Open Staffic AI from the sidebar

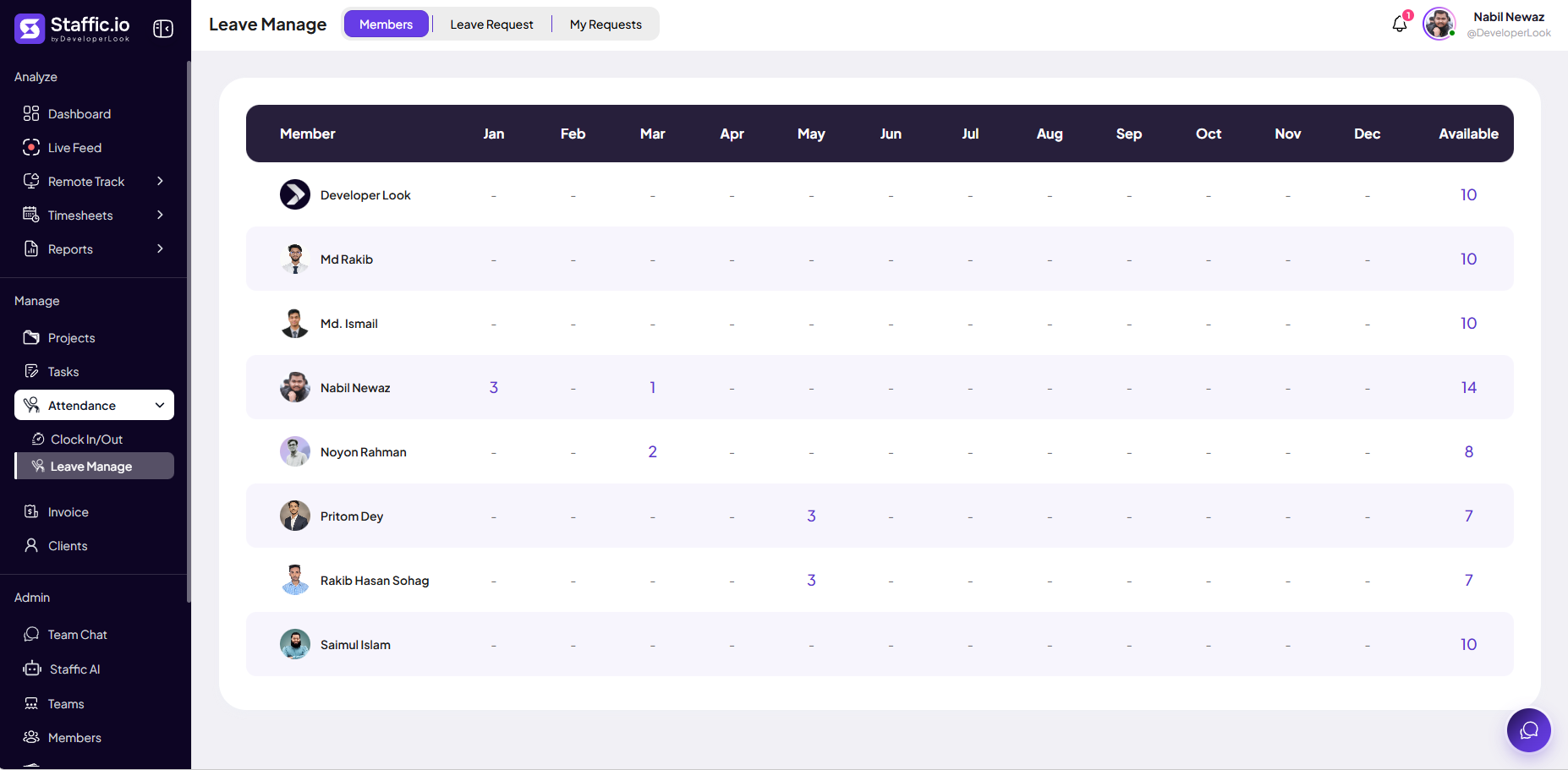(74, 669)
